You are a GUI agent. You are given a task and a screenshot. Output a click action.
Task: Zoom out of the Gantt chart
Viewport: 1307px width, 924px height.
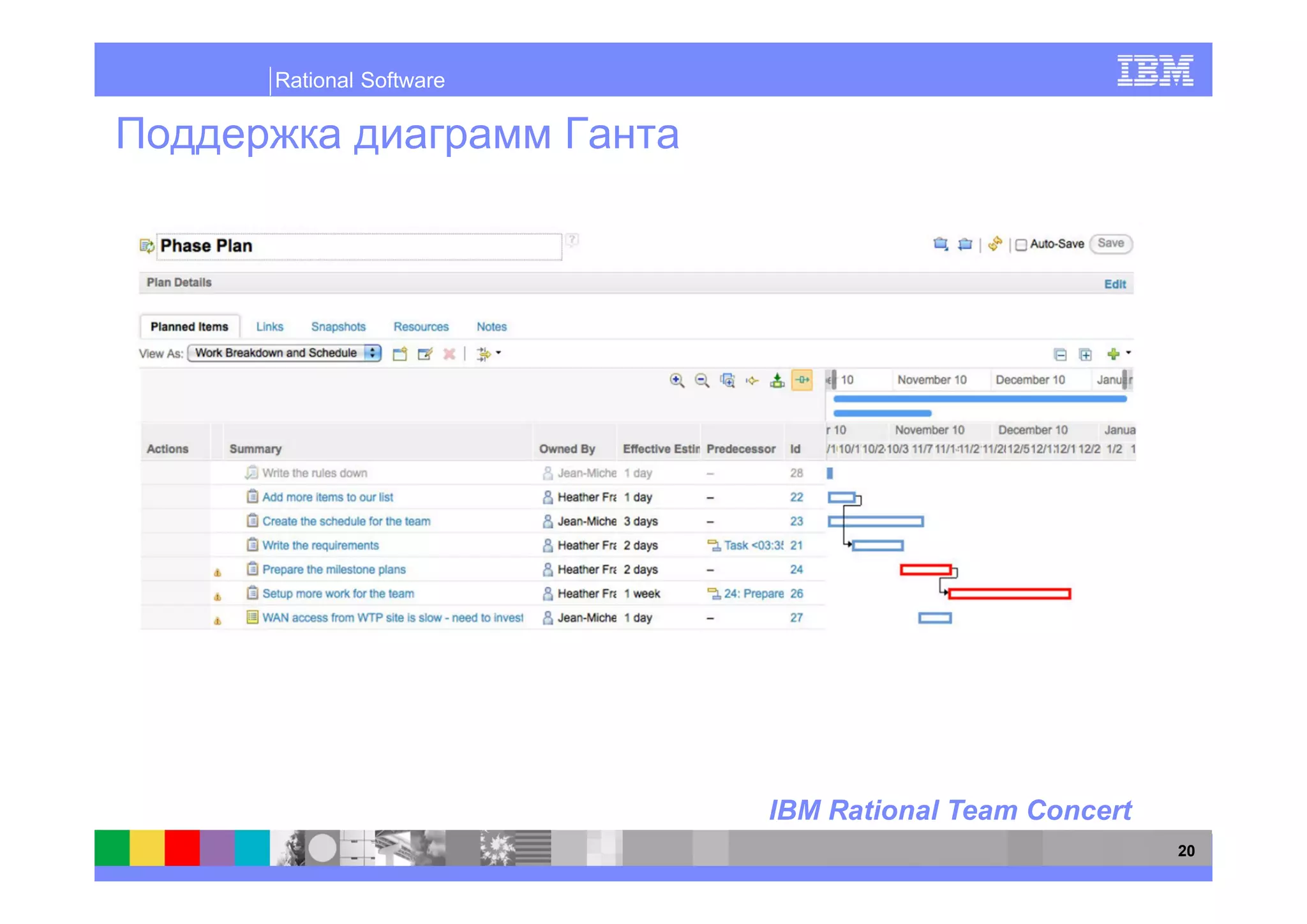pos(702,380)
